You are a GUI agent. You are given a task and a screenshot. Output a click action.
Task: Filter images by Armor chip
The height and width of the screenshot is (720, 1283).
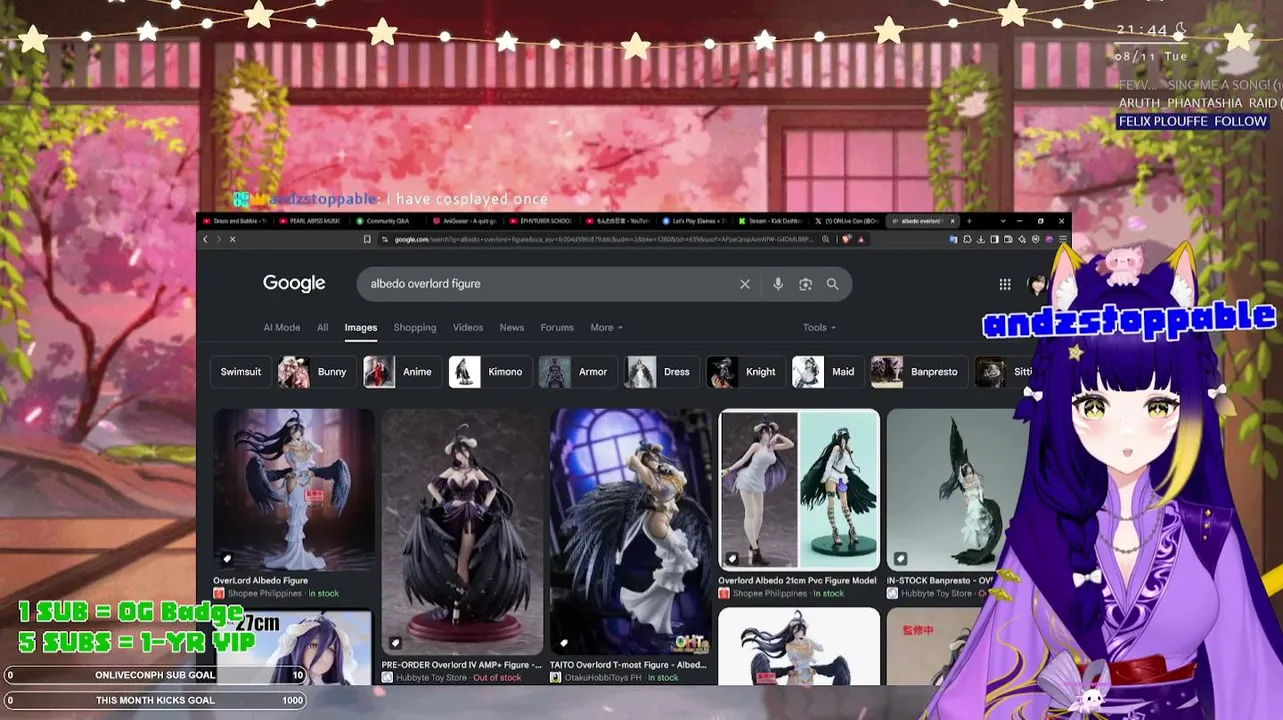[x=578, y=372]
